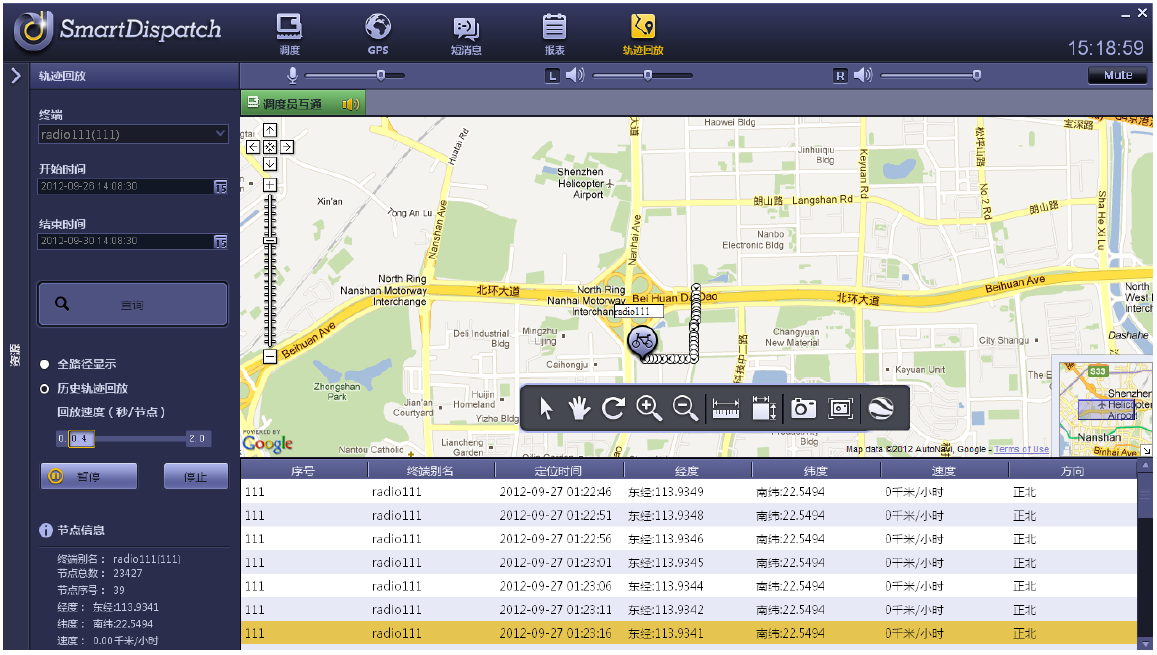Click the 停止 stop button

tap(196, 476)
